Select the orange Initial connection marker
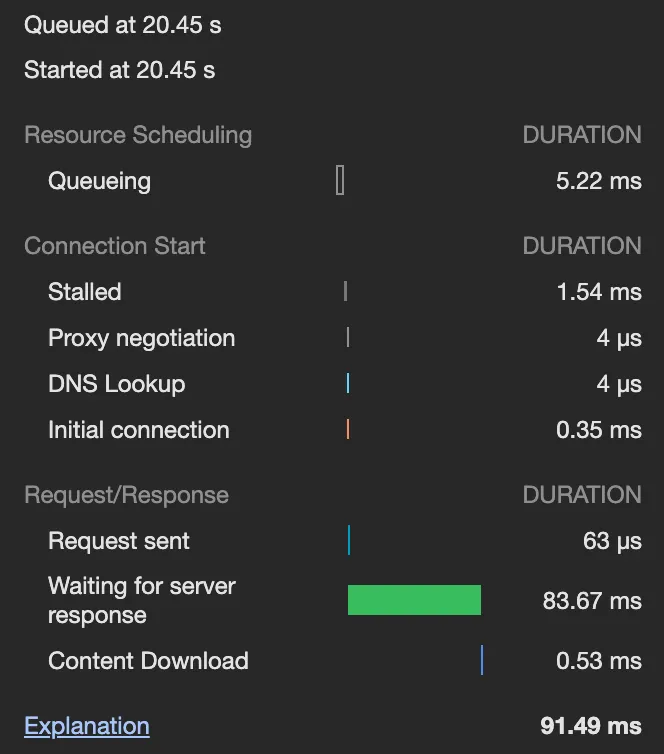 pos(348,430)
